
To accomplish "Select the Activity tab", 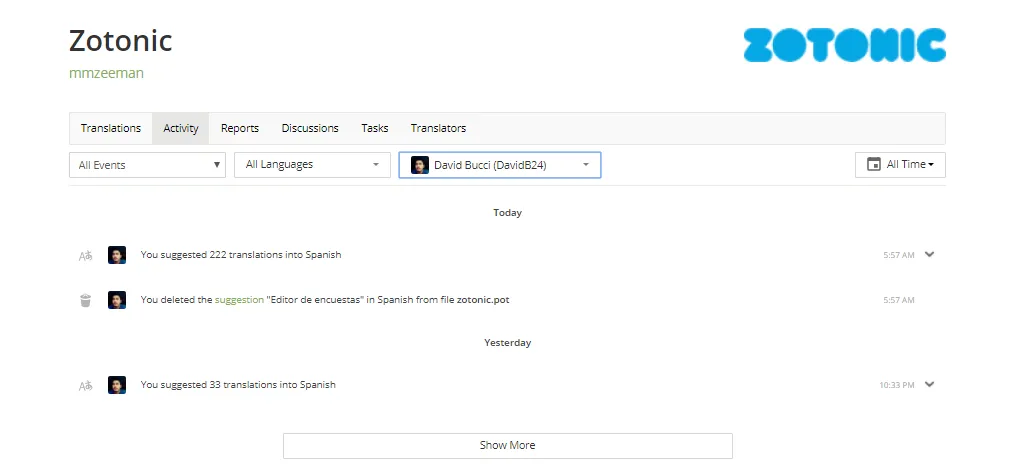I will click(x=180, y=129).
